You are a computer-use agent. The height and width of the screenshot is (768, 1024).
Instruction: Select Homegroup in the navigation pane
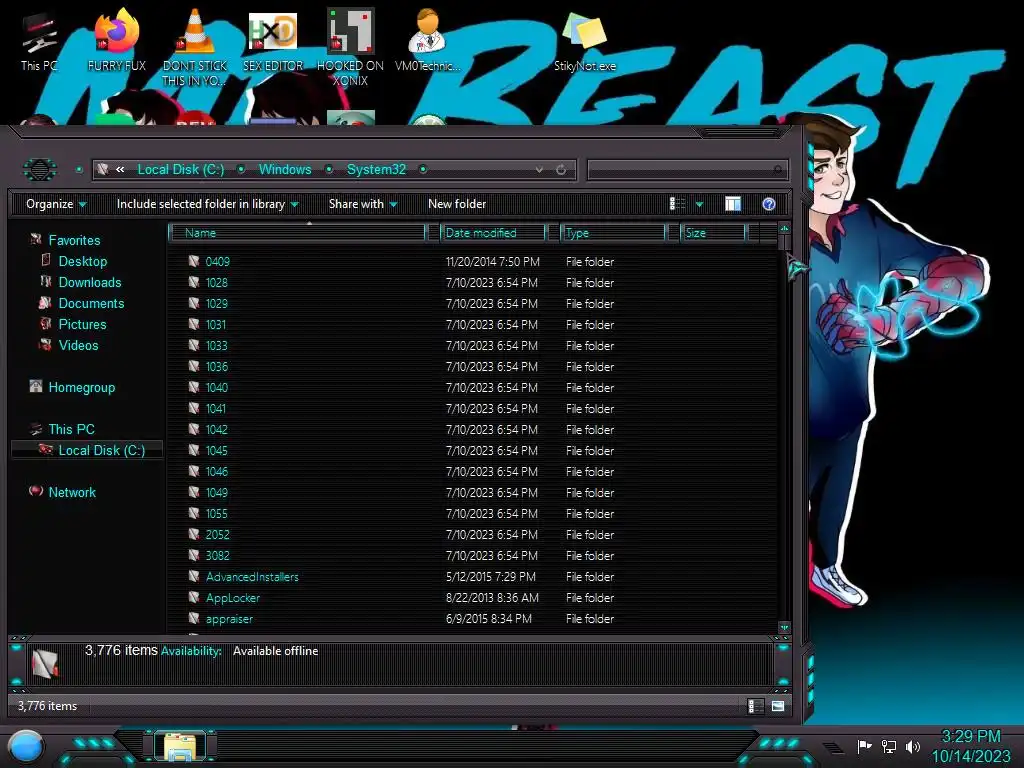81,387
